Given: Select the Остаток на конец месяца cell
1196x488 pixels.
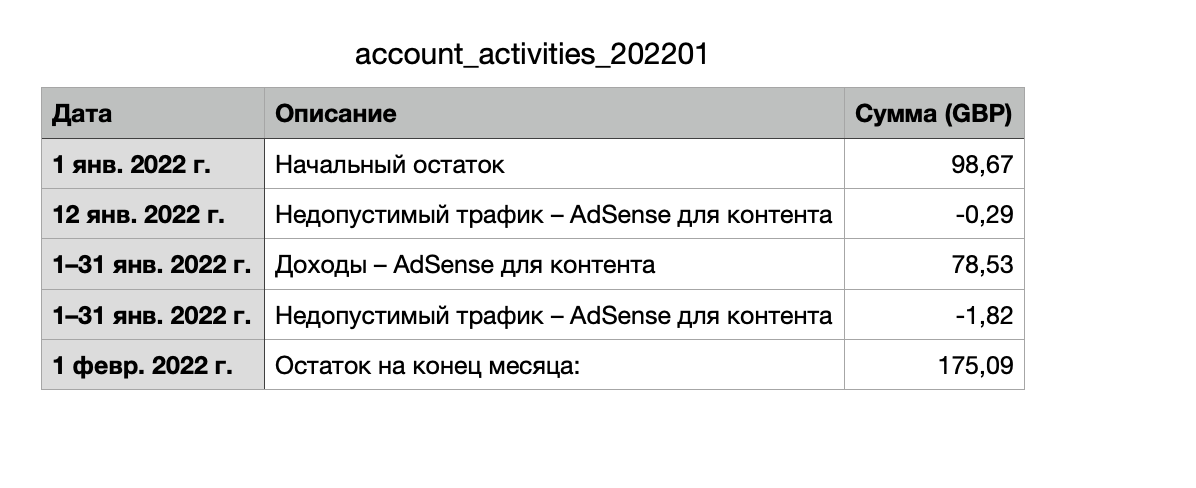Looking at the screenshot, I should 554,366.
